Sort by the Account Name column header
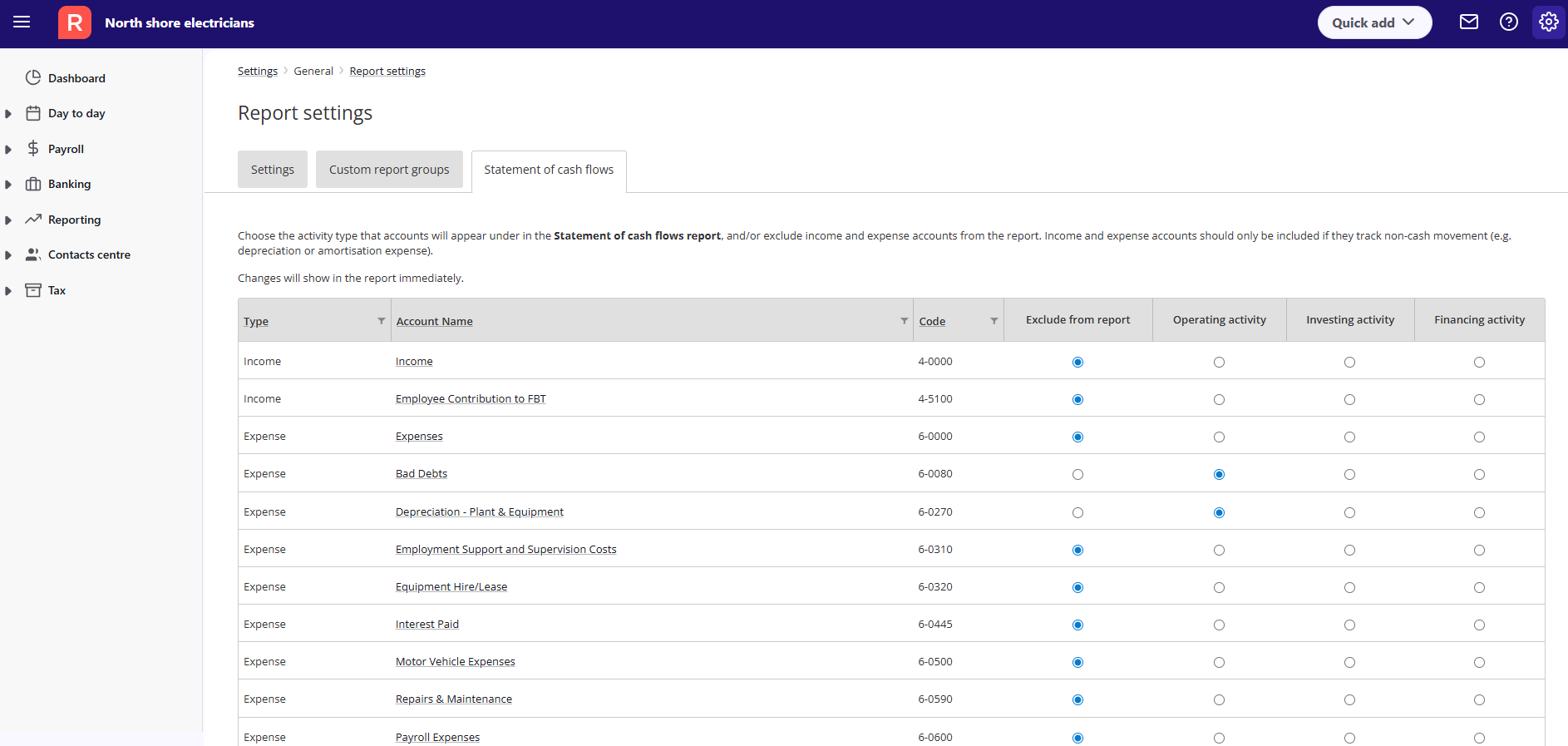This screenshot has height=746, width=1568. pos(435,321)
